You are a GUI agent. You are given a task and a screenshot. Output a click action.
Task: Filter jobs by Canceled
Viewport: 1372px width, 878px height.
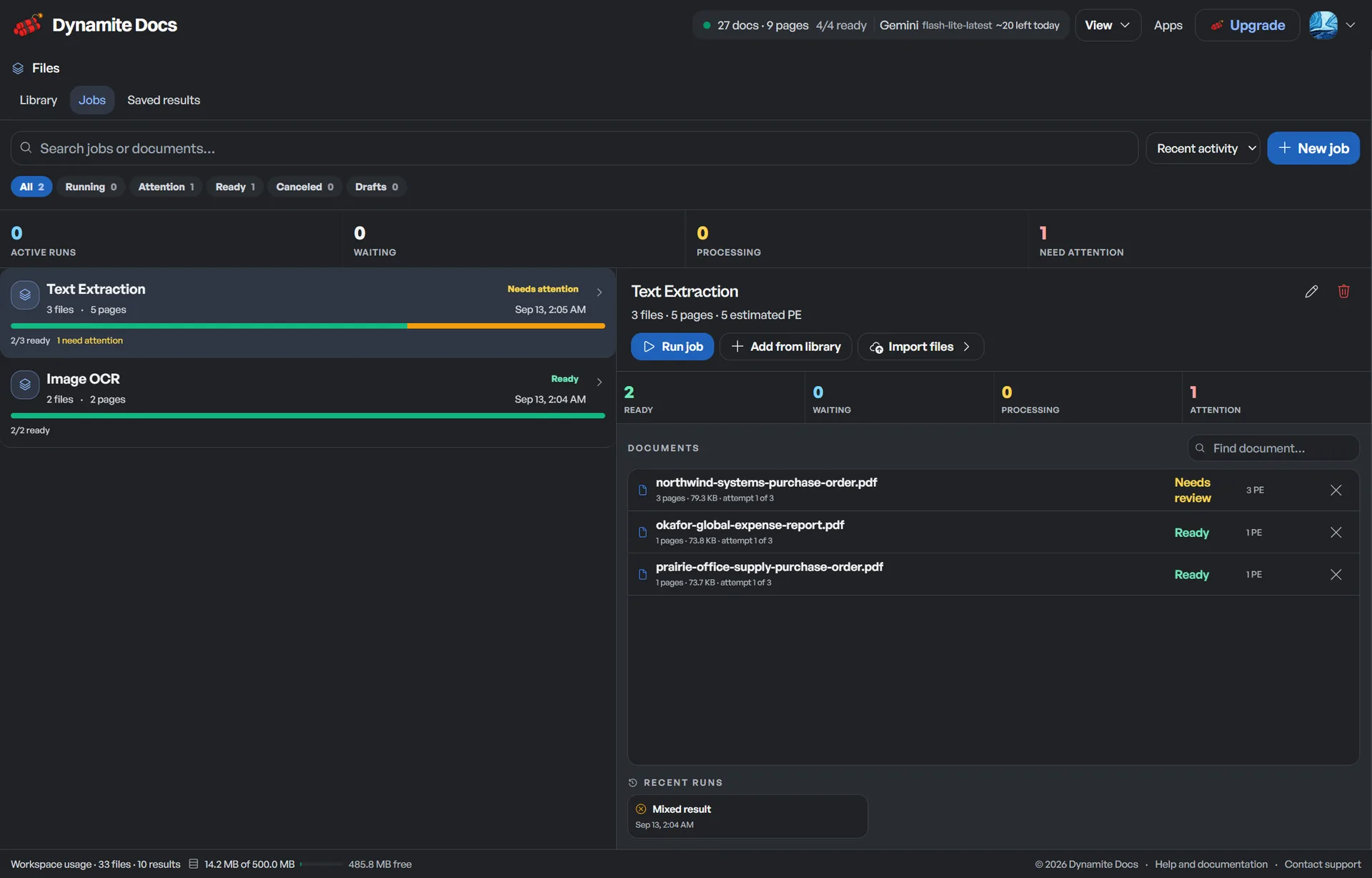coord(304,187)
